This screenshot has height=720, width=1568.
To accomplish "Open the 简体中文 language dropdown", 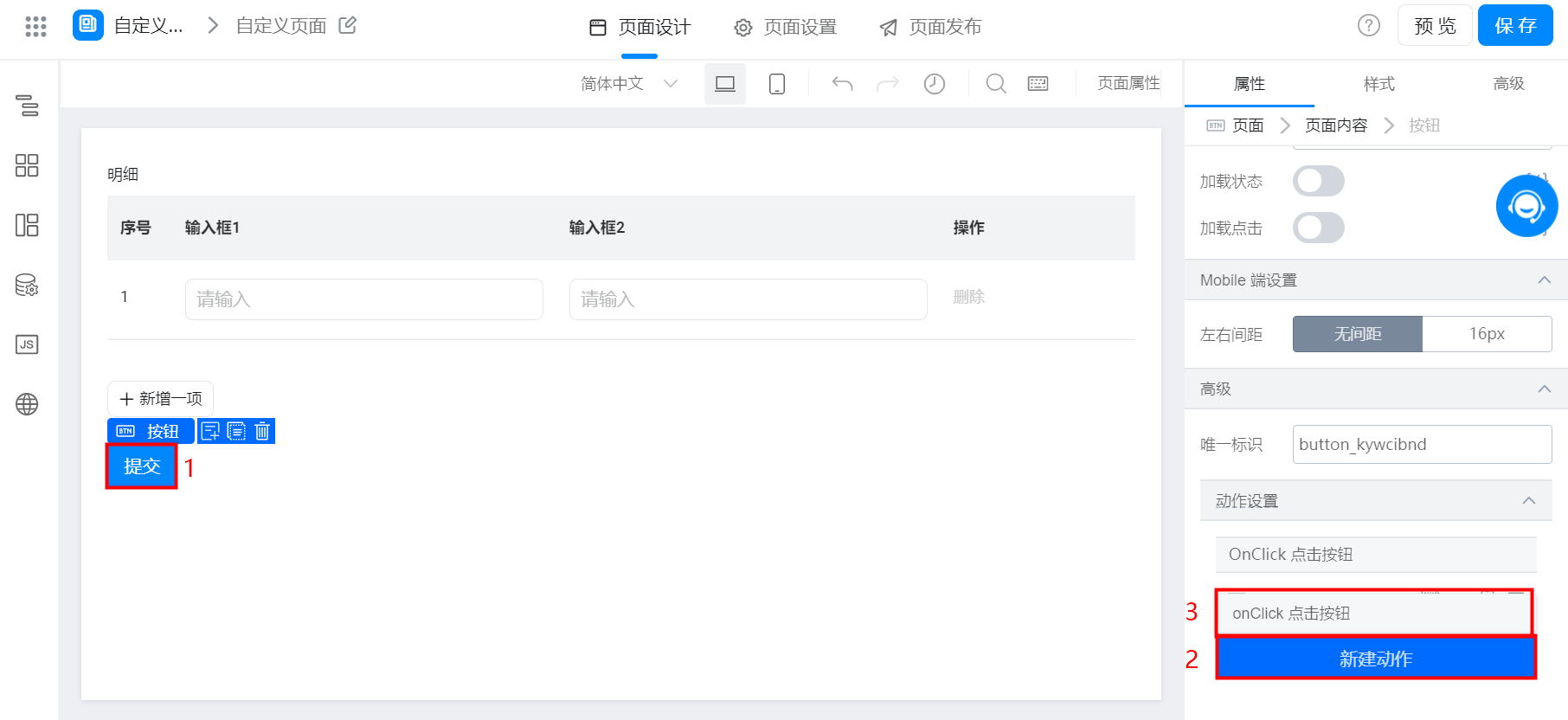I will coord(628,84).
